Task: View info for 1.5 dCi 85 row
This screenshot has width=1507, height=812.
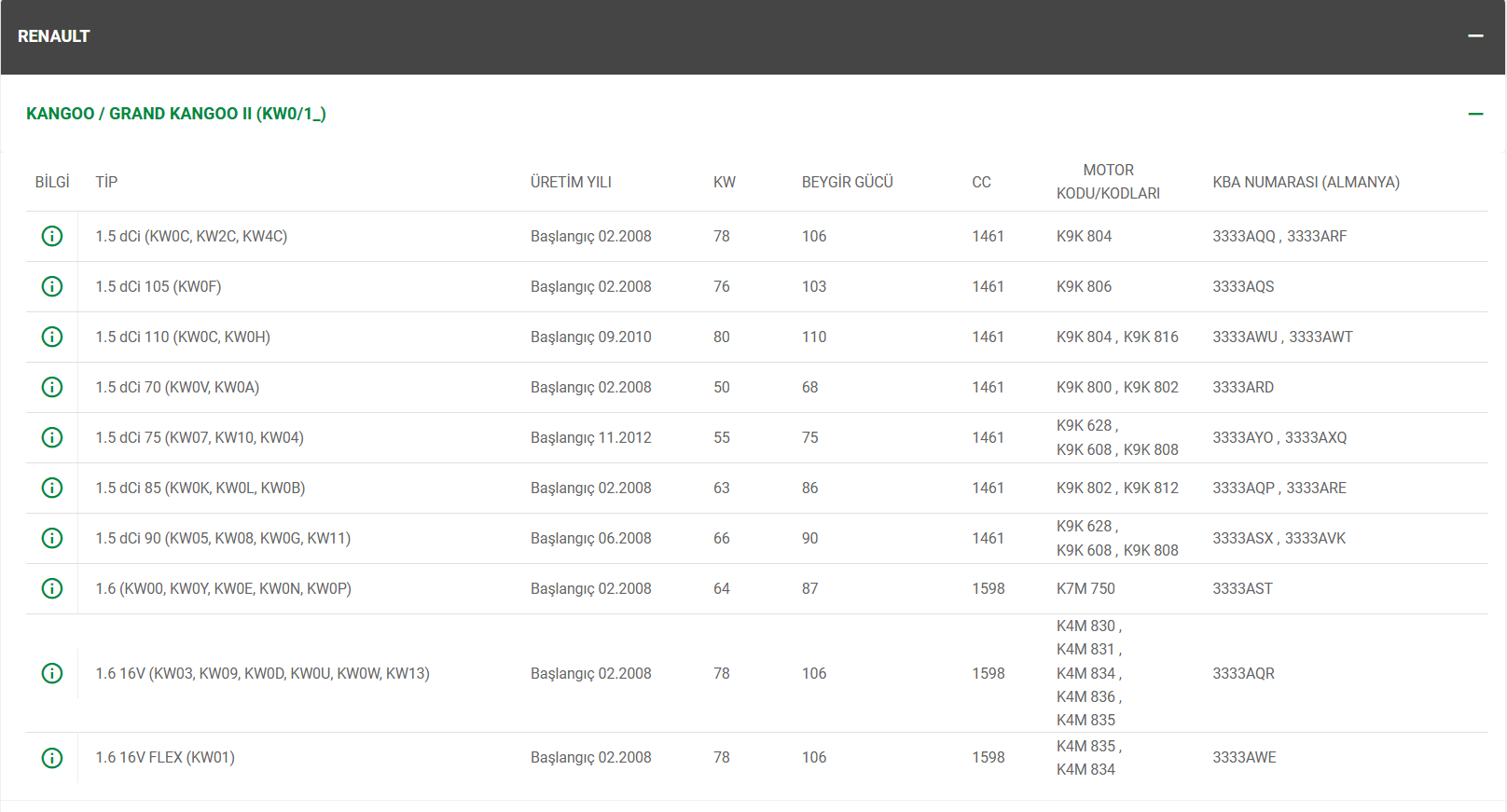Action: click(52, 488)
